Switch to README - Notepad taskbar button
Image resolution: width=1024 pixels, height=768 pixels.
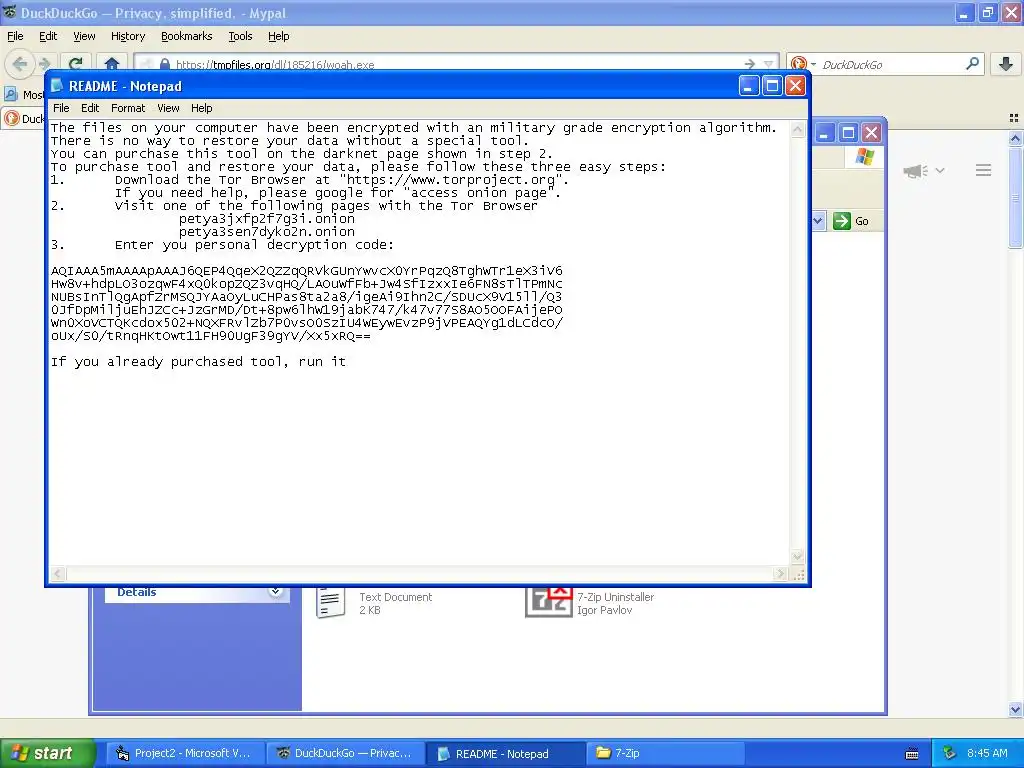pos(506,753)
